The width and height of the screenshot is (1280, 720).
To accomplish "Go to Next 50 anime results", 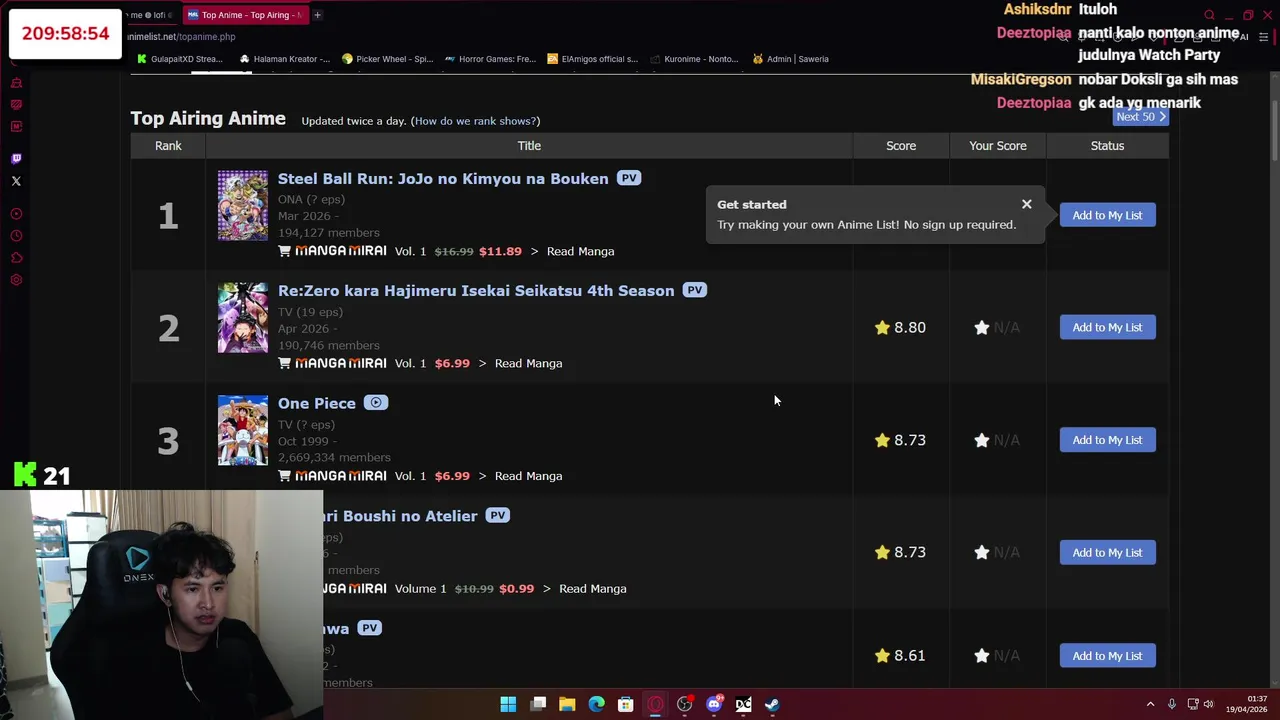I will [x=1140, y=117].
